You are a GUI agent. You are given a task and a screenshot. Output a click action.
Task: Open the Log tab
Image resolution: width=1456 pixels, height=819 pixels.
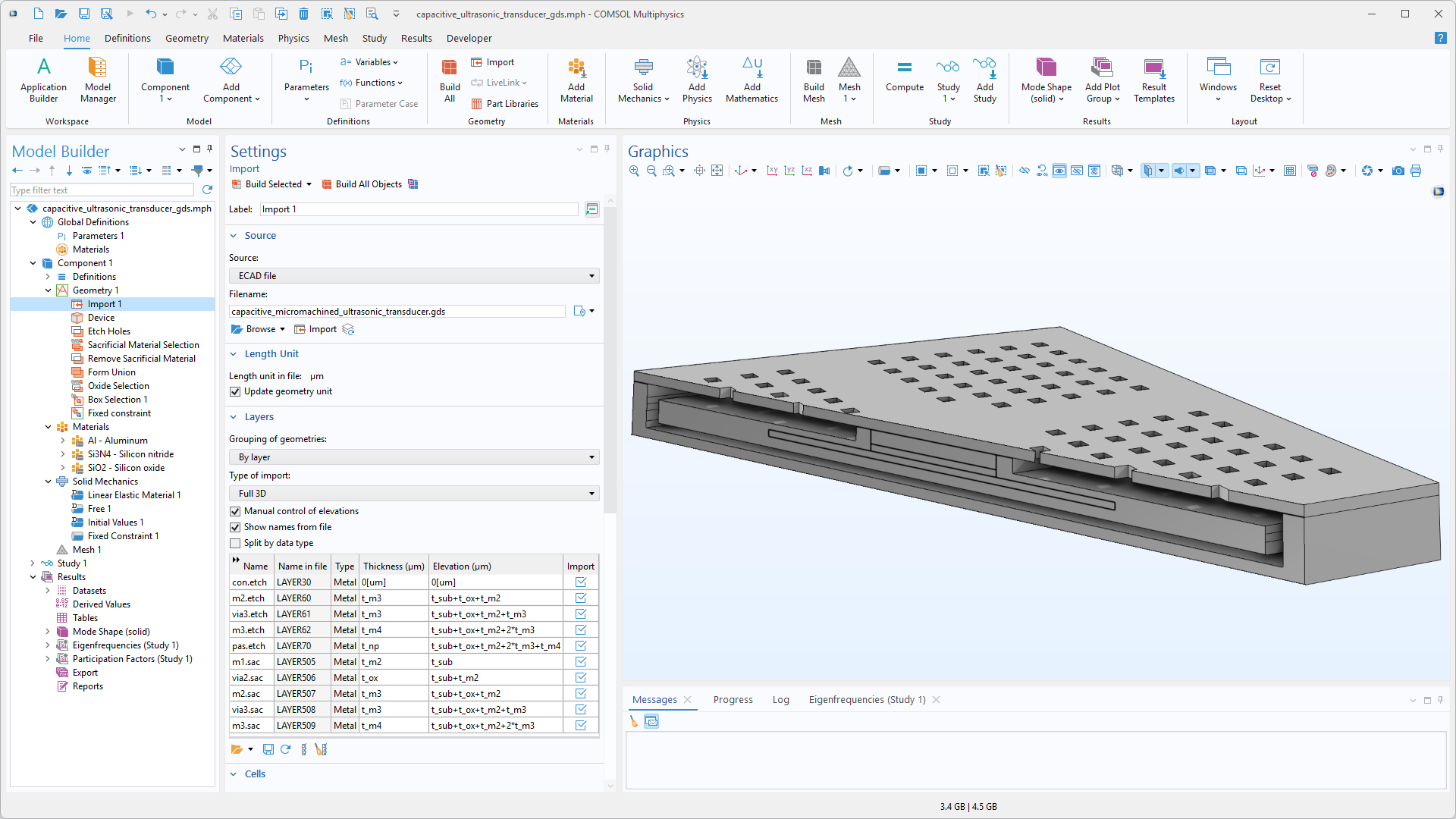coord(781,700)
